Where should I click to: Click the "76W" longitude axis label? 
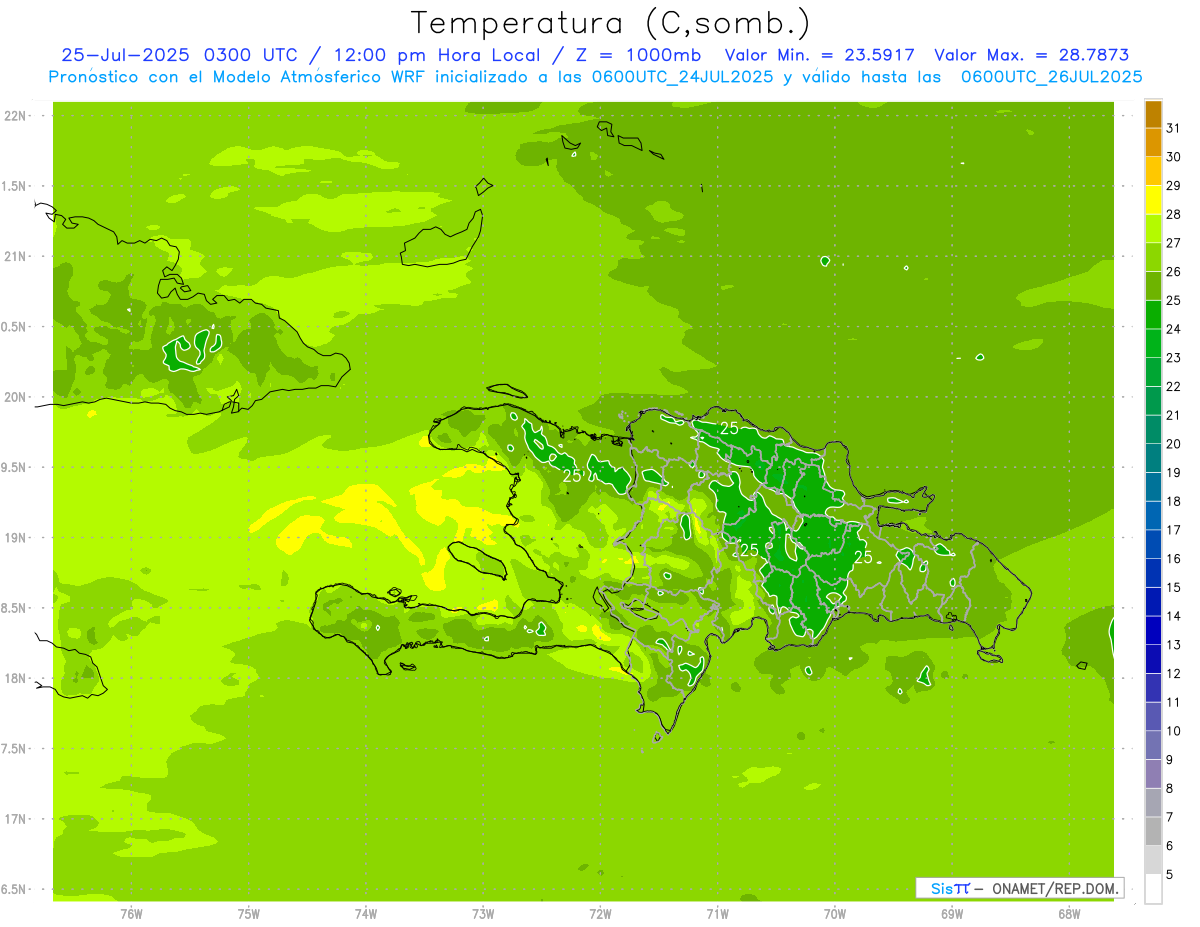click(131, 914)
